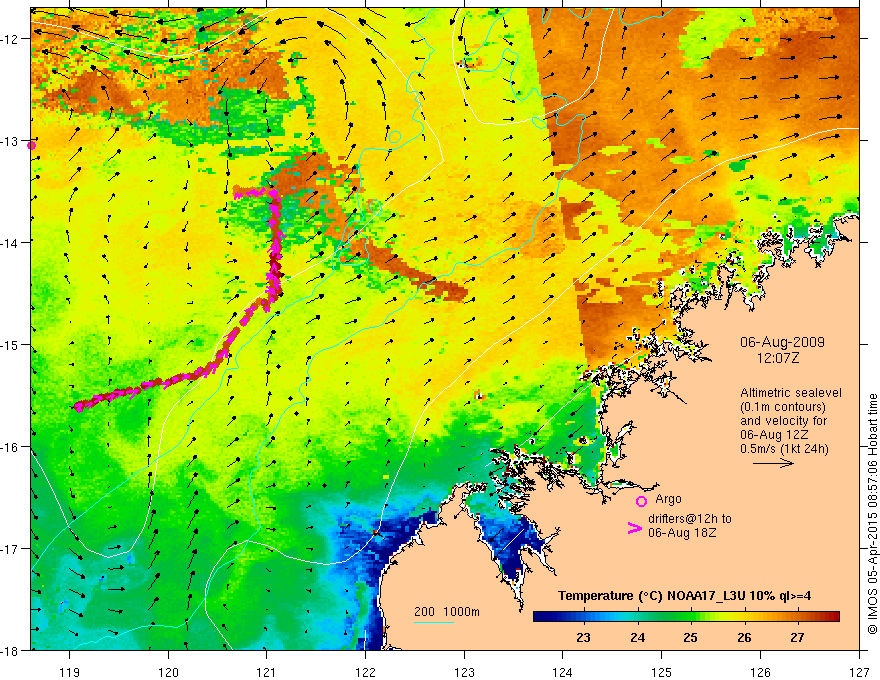The image size is (880, 680).
Task: Click the 0.5m/s velocity scale arrow
Action: [773, 463]
